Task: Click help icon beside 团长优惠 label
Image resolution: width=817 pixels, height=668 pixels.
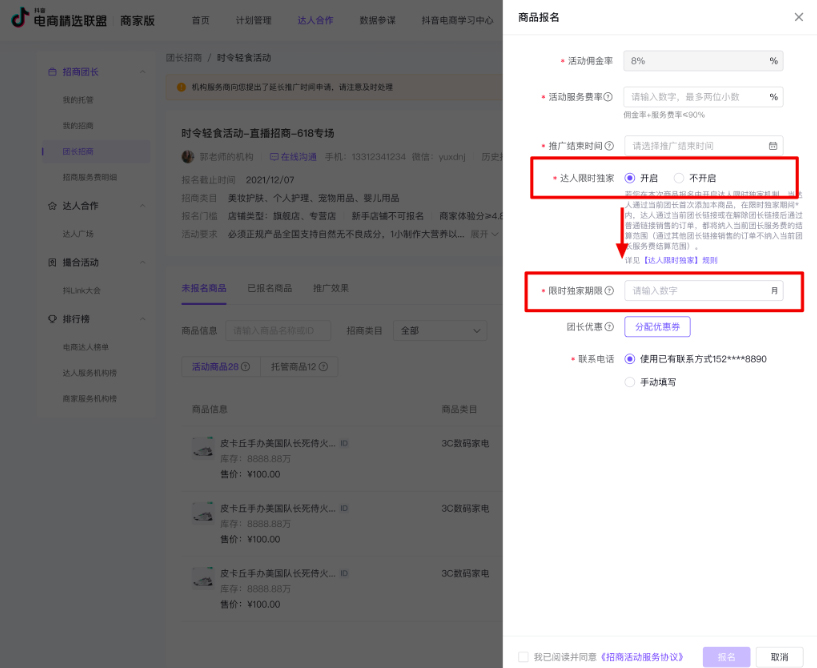Action: (x=610, y=327)
